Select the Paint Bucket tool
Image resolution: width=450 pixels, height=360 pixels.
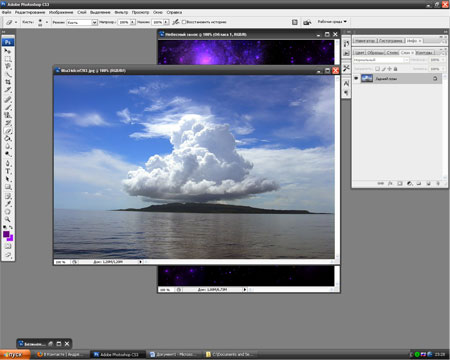pos(8,139)
